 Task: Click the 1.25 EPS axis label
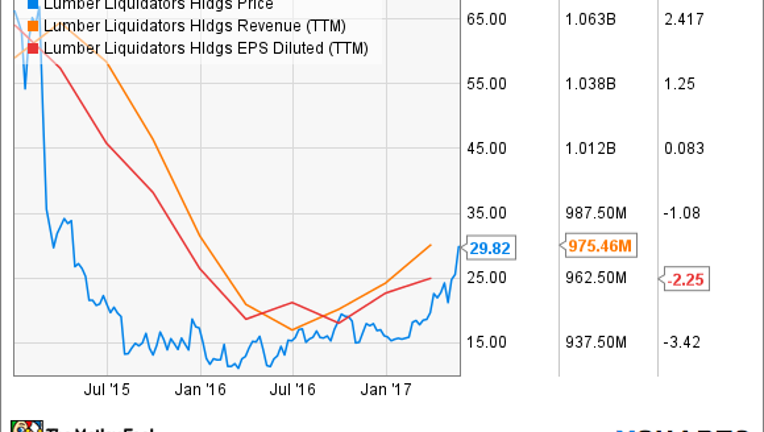tap(679, 84)
